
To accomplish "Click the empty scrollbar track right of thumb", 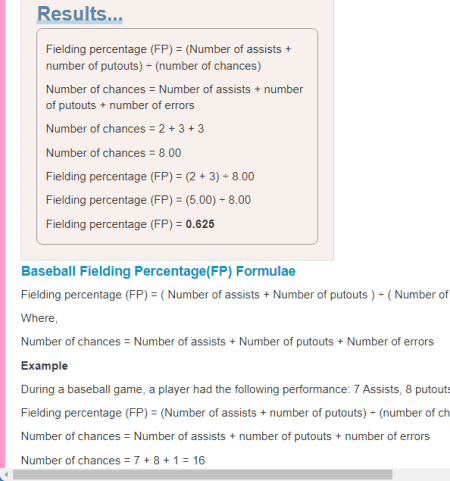I will click(x=421, y=475).
